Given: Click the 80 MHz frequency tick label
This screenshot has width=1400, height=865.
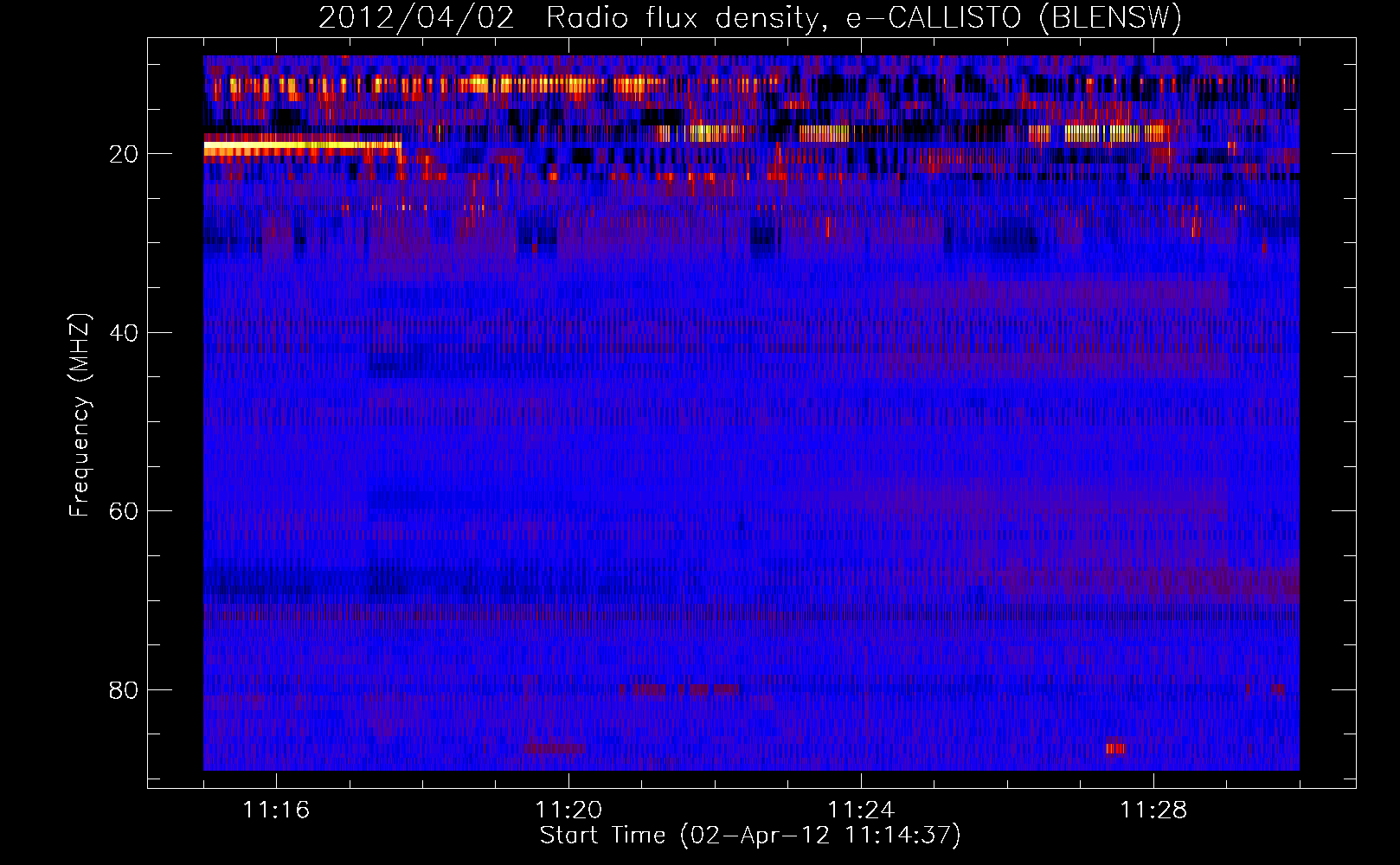Looking at the screenshot, I should coord(125,690).
